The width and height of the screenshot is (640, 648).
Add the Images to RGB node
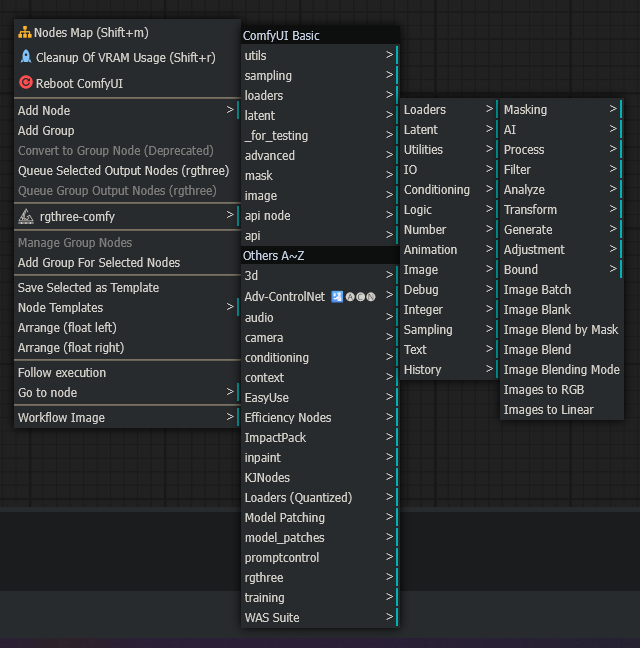(543, 389)
